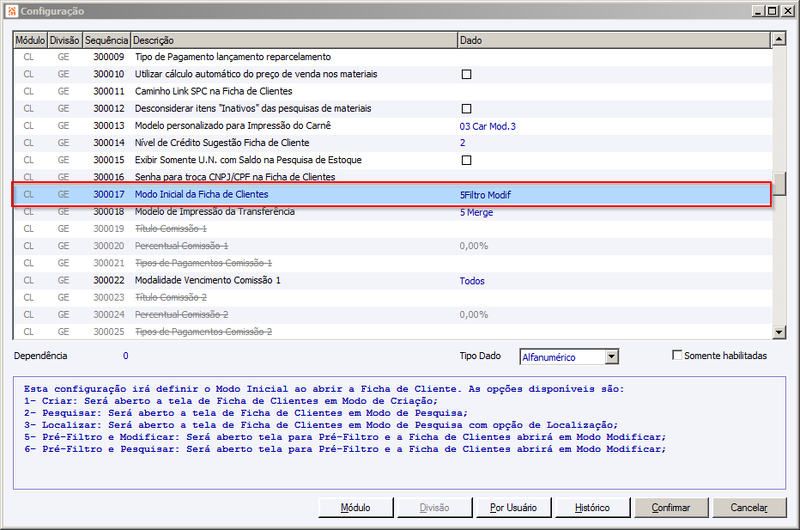Click the Configuração window title icon
The image size is (800, 530).
pos(11,11)
